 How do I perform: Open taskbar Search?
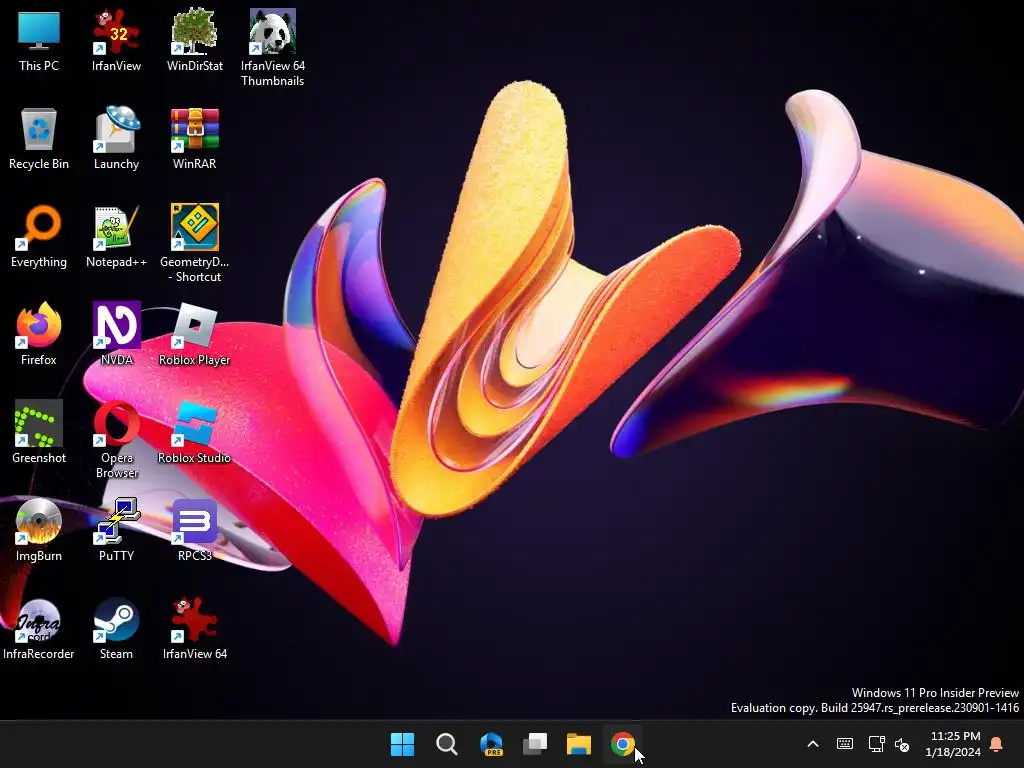[x=447, y=744]
